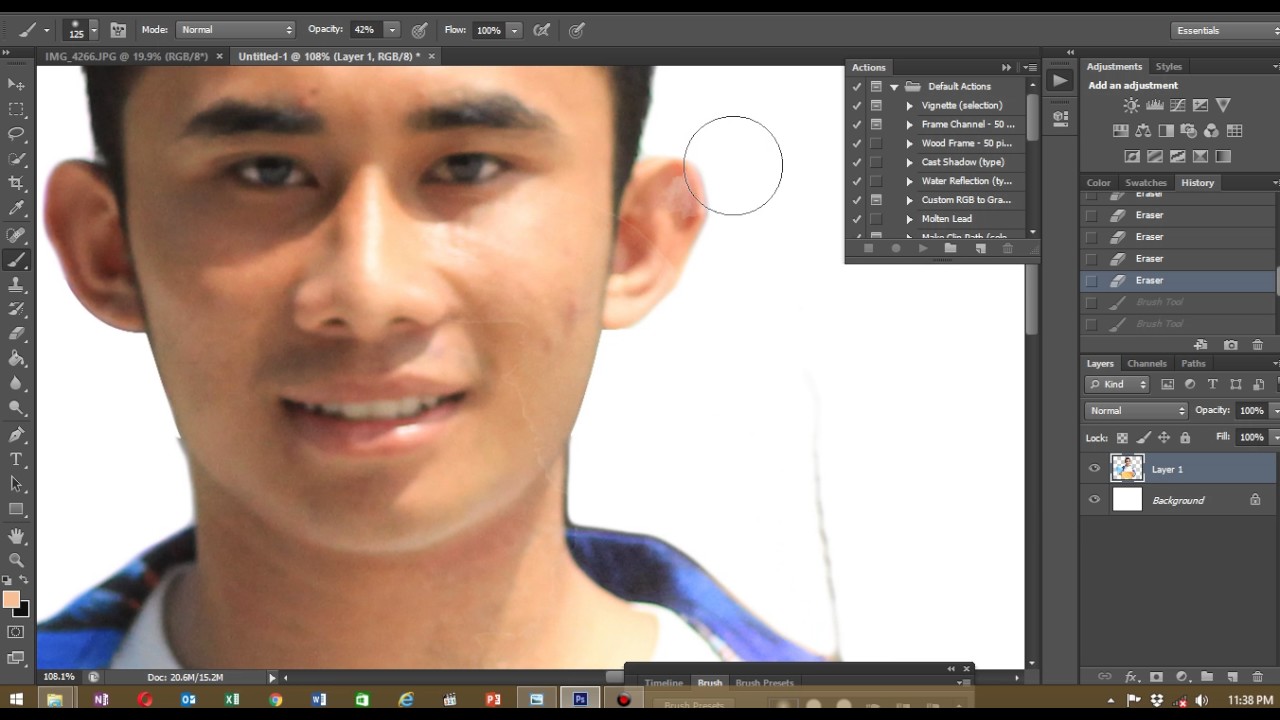Viewport: 1280px width, 720px height.
Task: Add a Curves adjustment
Action: click(x=1177, y=105)
